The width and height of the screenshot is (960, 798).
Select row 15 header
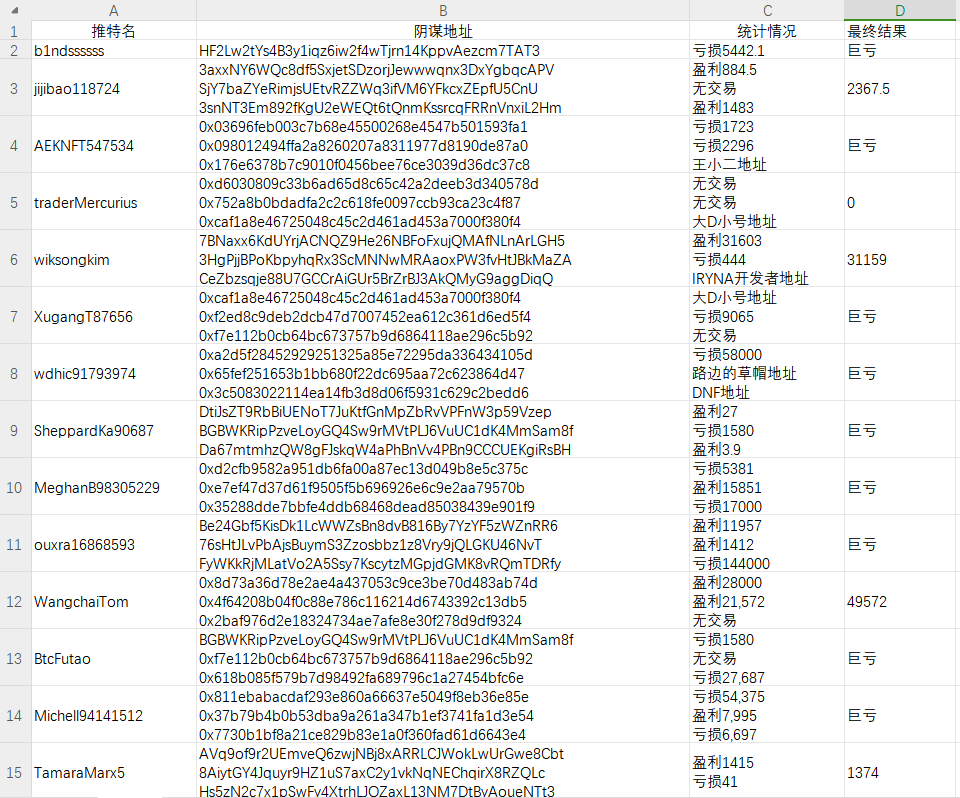(15, 772)
